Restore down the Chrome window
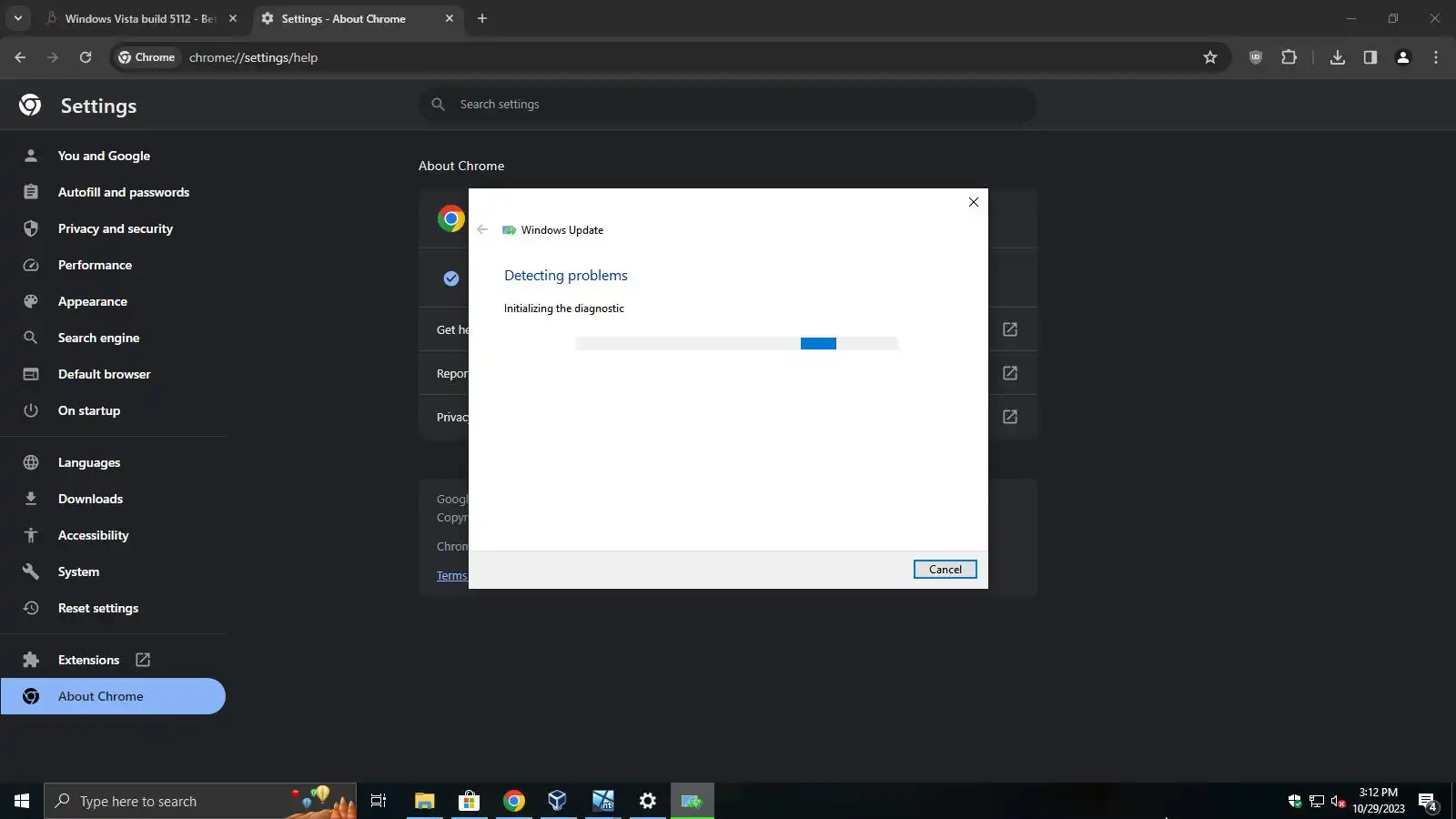The width and height of the screenshot is (1456, 819). click(1393, 18)
